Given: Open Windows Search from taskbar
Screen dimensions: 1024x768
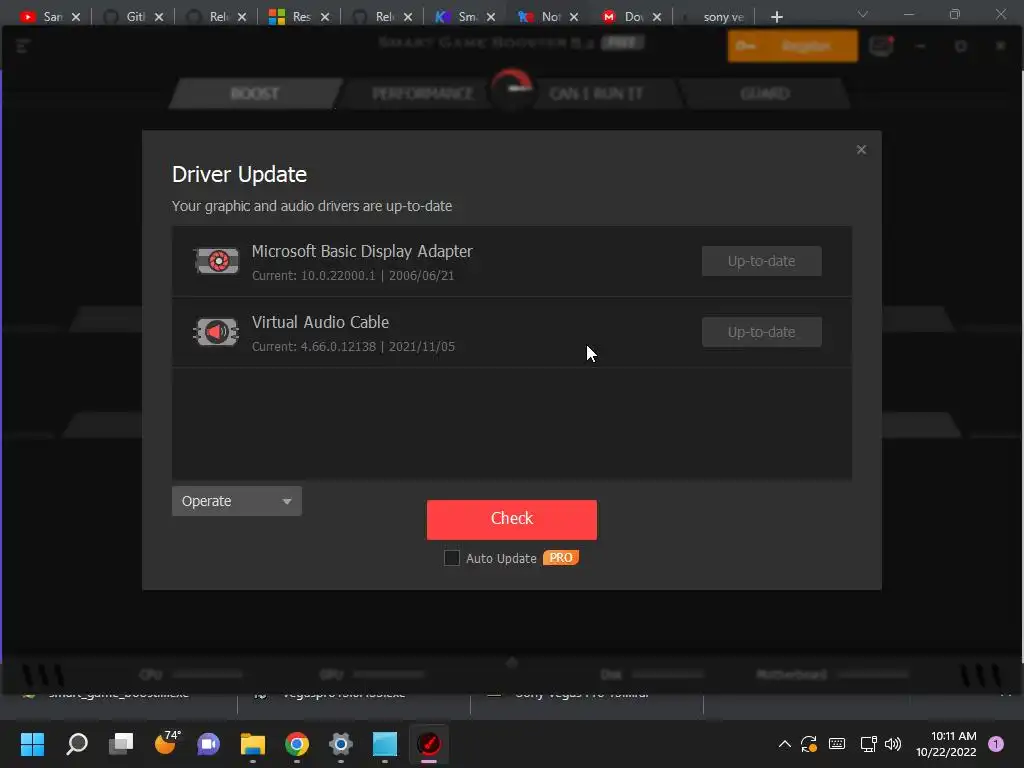Looking at the screenshot, I should click(77, 744).
